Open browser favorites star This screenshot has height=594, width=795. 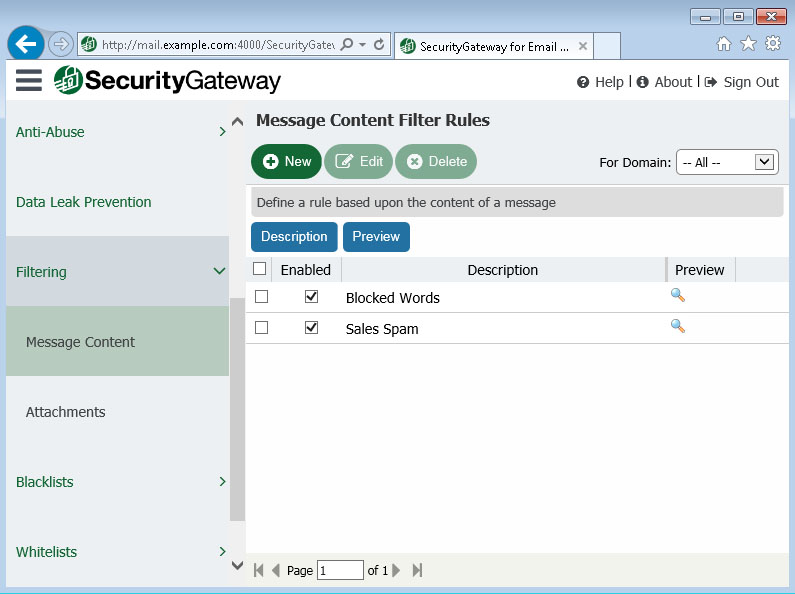click(748, 44)
